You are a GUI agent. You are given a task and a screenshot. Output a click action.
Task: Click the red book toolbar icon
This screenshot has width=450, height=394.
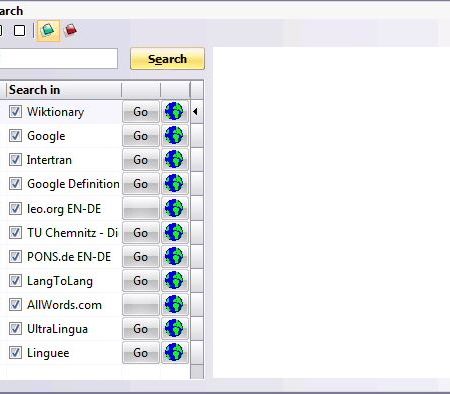[71, 30]
